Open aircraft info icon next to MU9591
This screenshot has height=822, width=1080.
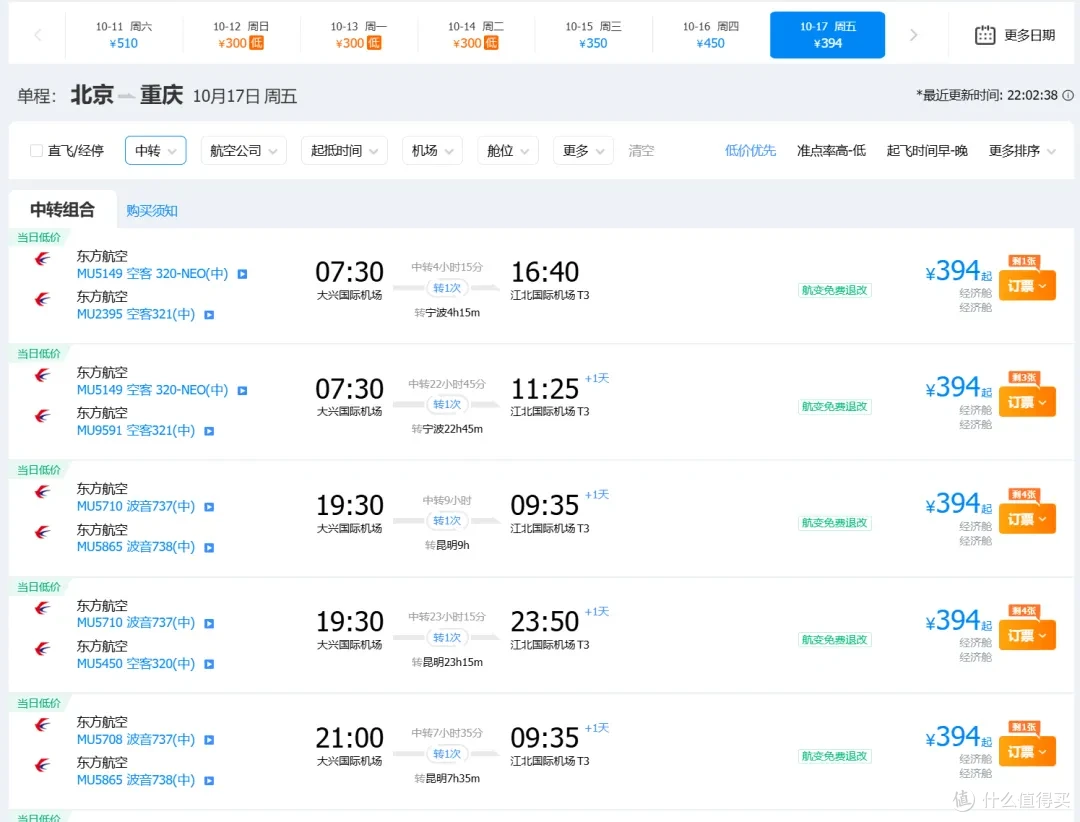(209, 431)
